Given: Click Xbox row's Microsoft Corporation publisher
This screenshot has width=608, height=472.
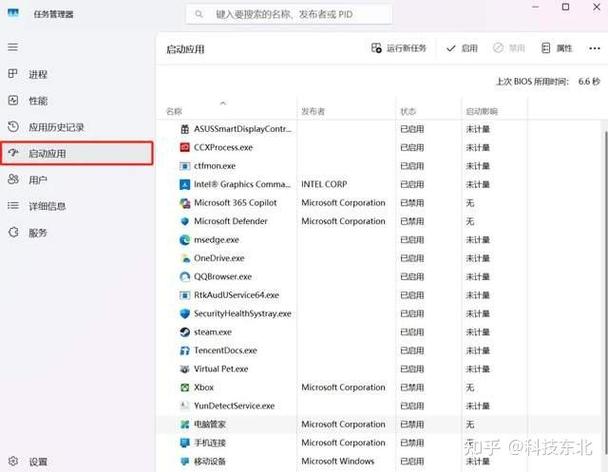Looking at the screenshot, I should (343, 387).
